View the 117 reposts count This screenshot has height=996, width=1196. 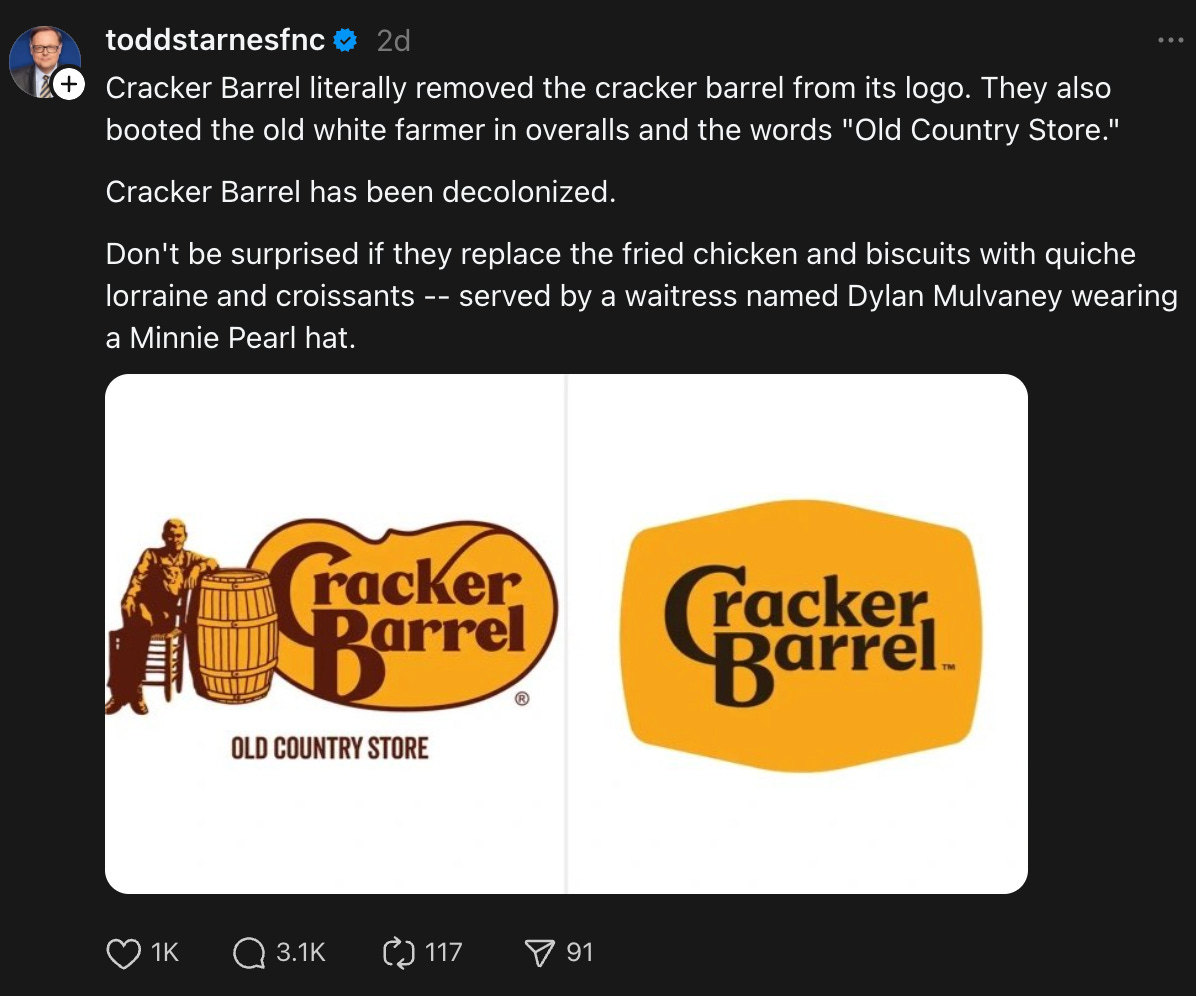(440, 953)
